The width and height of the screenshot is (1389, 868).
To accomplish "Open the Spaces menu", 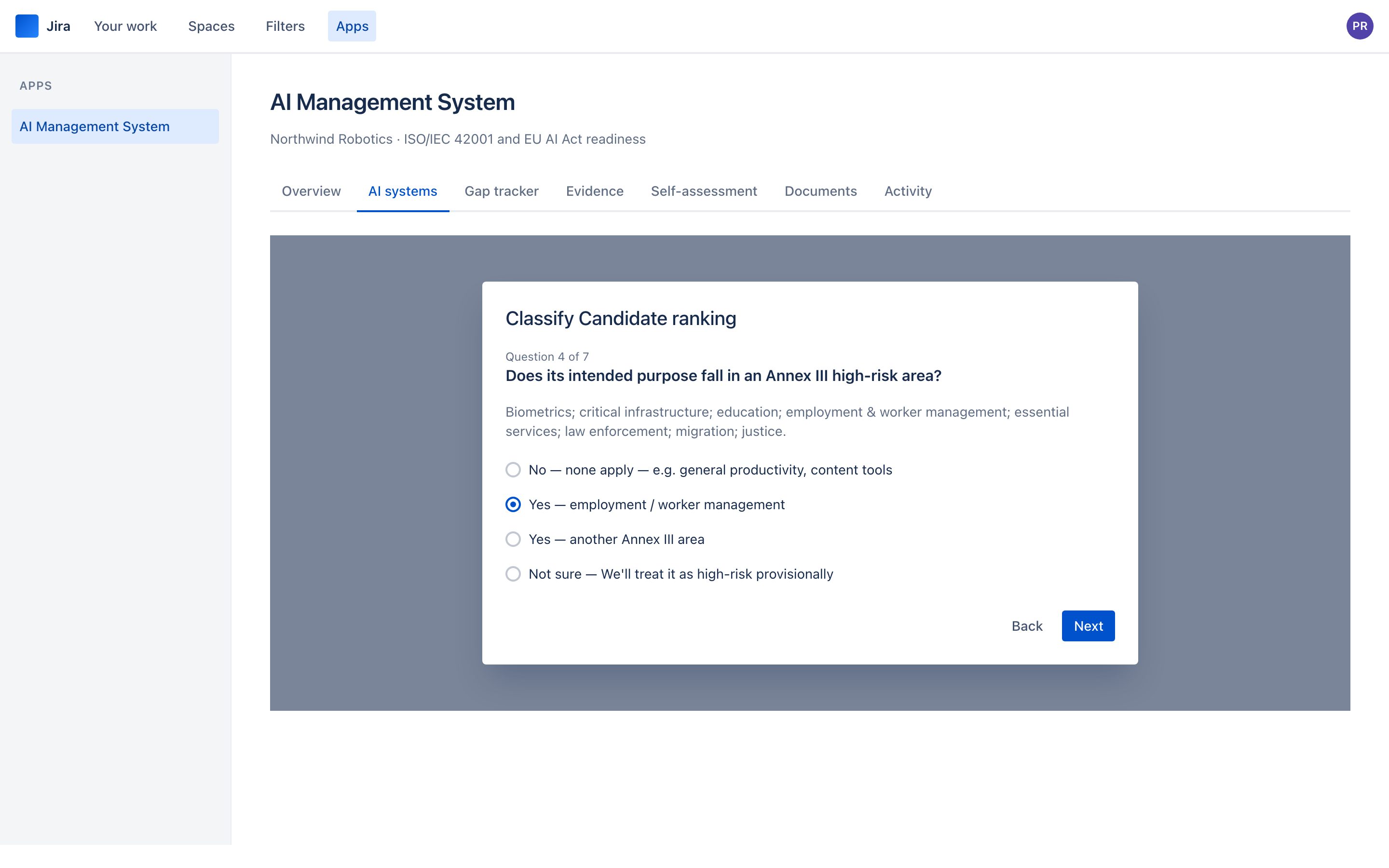I will [211, 26].
